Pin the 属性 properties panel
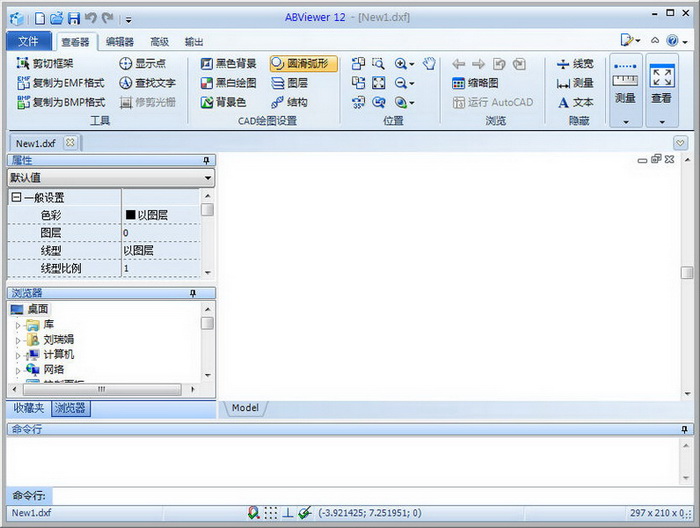Screen dimensions: 700x528 pos(206,160)
